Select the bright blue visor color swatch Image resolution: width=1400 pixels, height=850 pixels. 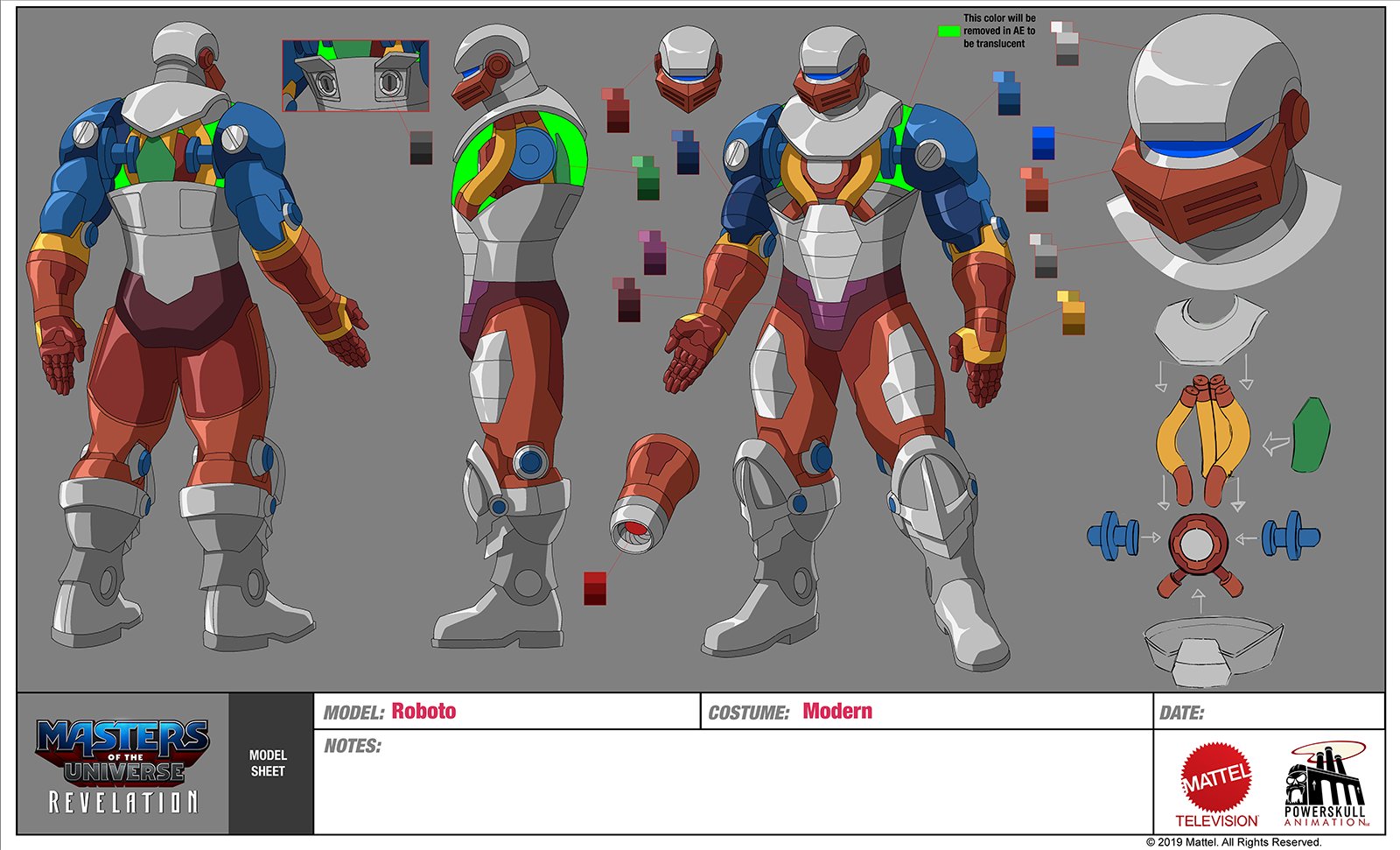[x=1043, y=143]
